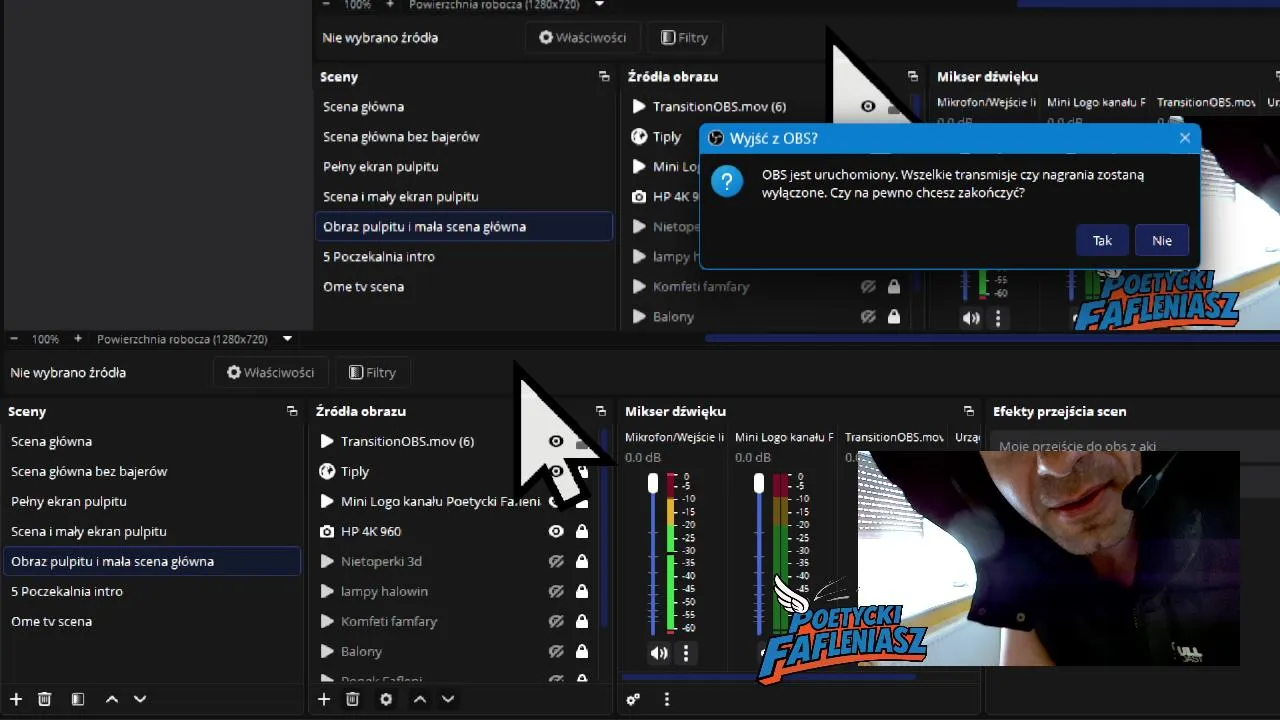The height and width of the screenshot is (720, 1280).
Task: Confirm exit with Tak button
Action: [1102, 240]
